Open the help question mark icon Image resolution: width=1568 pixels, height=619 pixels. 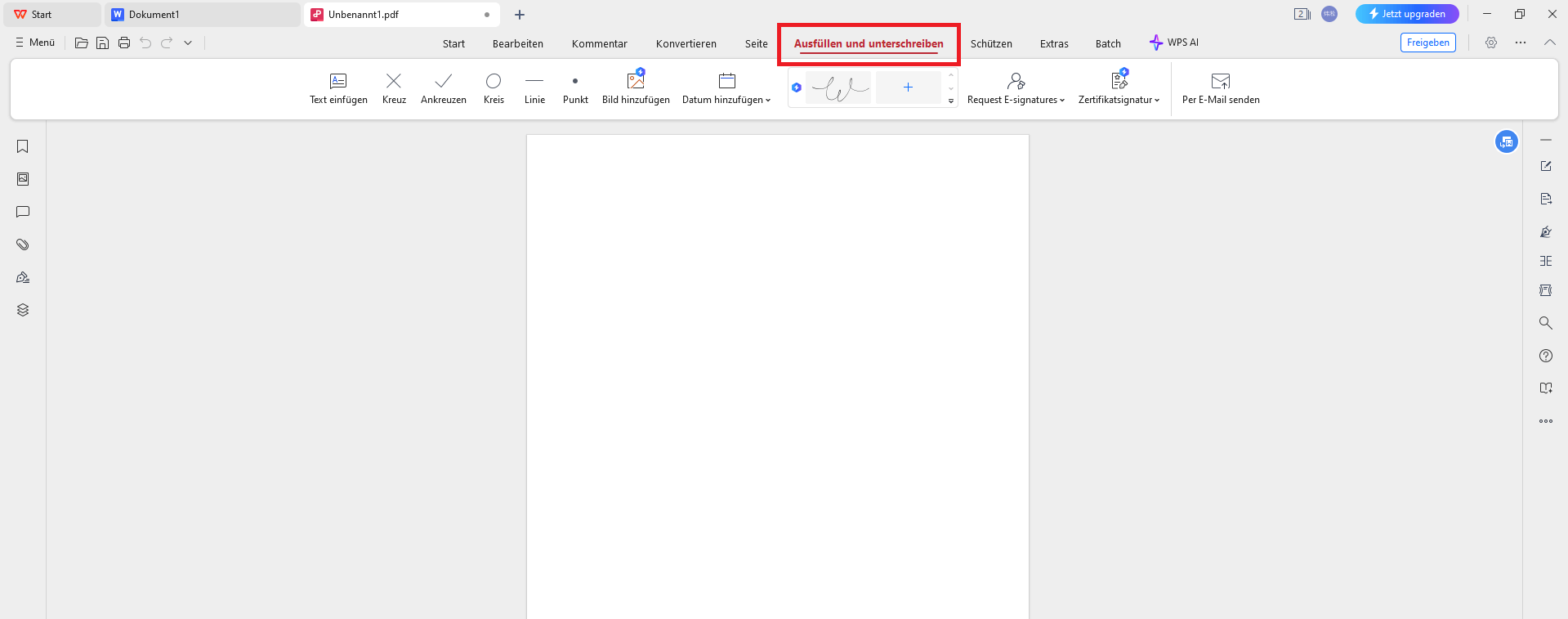pyautogui.click(x=1546, y=356)
